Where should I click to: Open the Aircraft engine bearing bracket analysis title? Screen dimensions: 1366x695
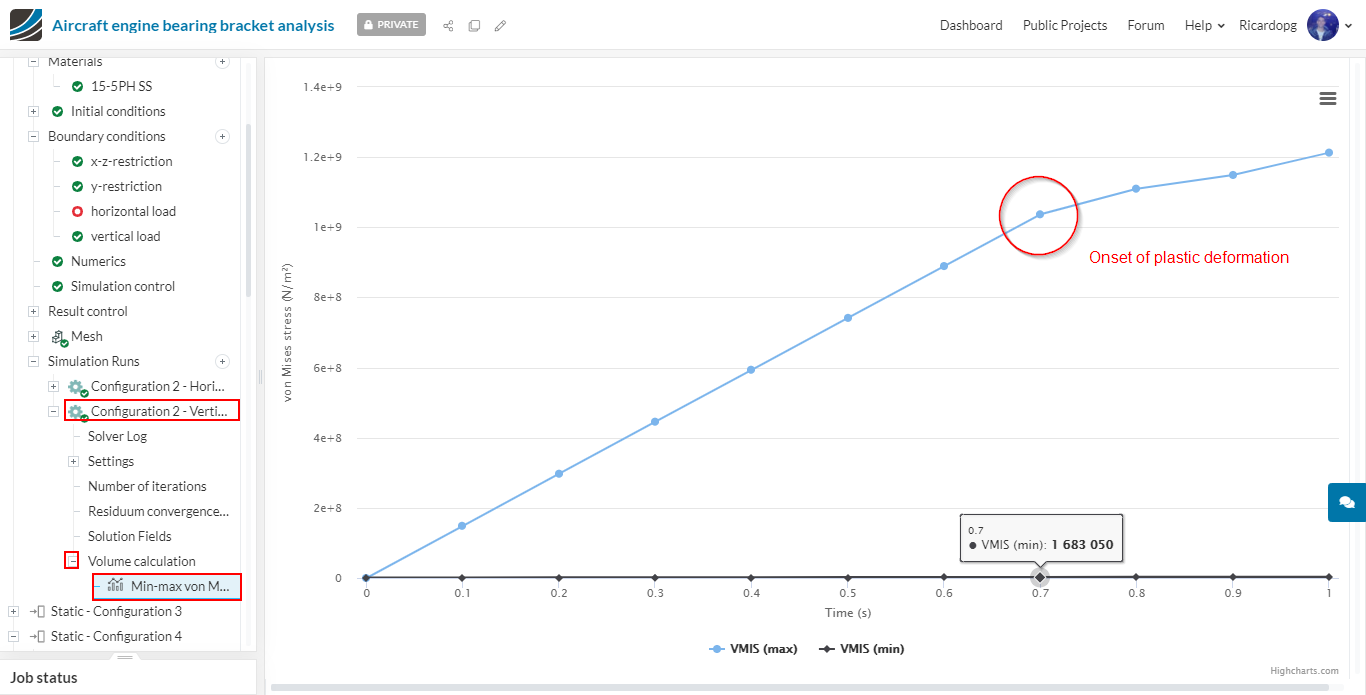pyautogui.click(x=193, y=26)
